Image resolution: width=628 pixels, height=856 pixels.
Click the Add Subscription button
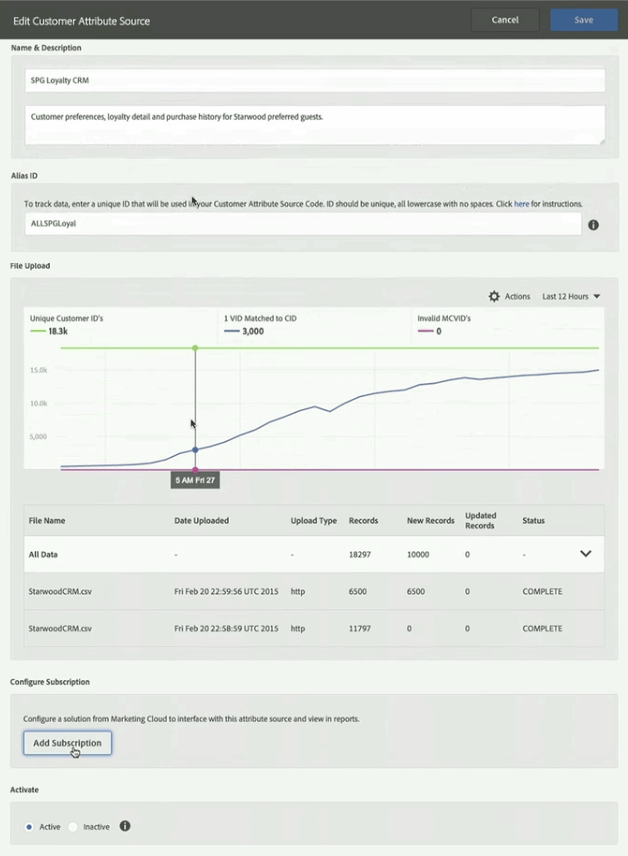[x=67, y=743]
